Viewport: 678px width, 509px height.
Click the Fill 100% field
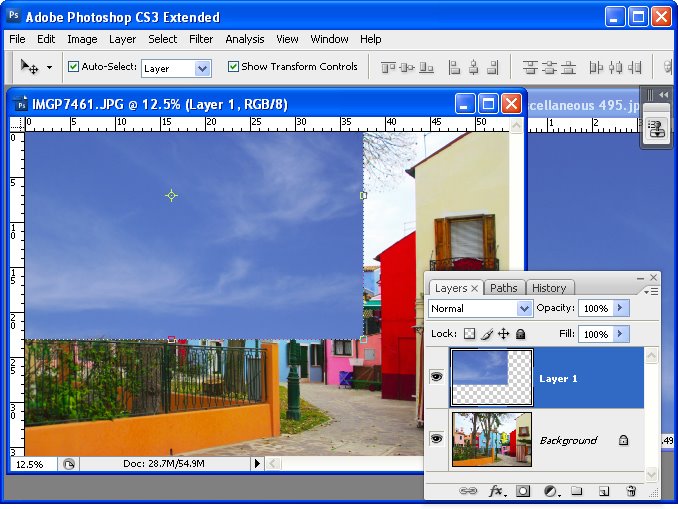596,334
